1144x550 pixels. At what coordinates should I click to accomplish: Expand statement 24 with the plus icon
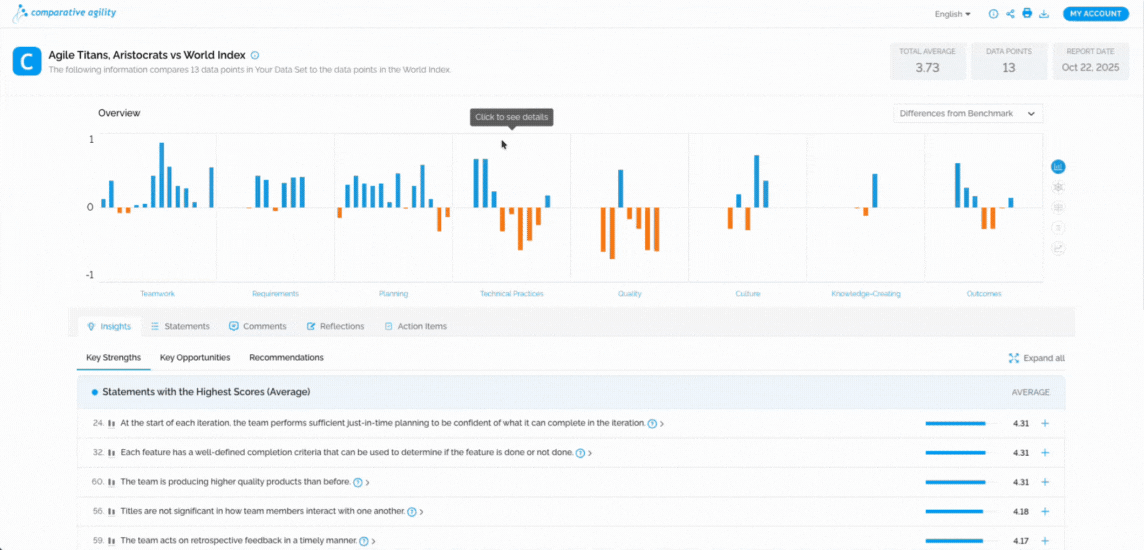tap(1045, 424)
